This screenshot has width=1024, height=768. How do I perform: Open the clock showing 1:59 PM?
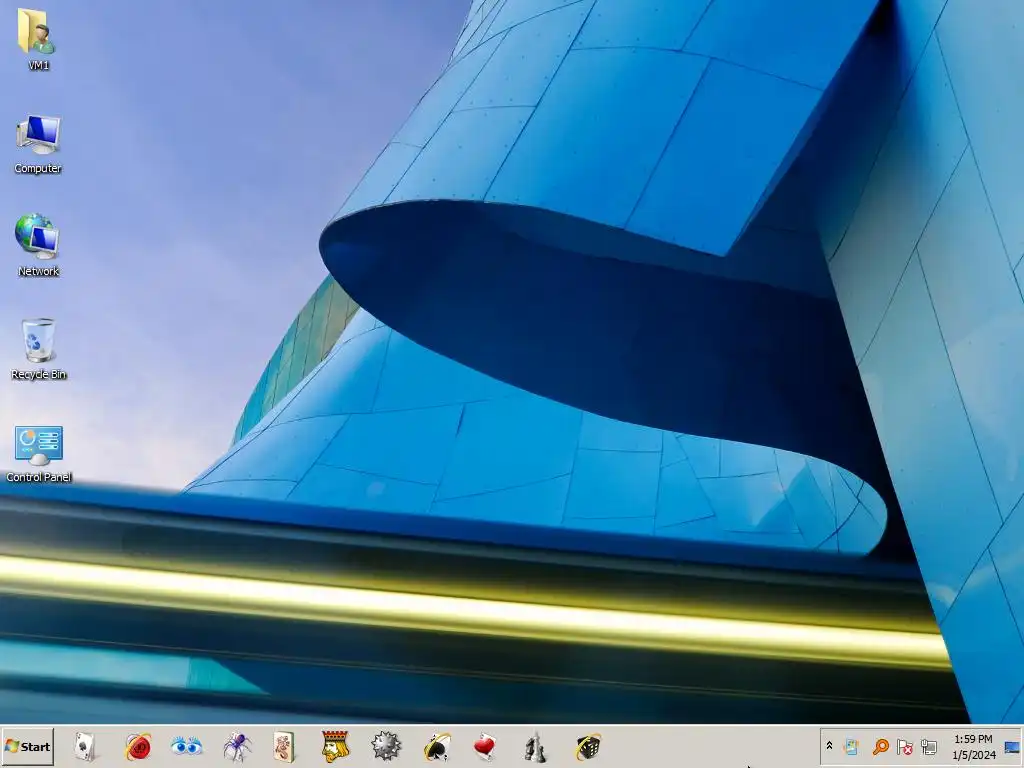973,746
